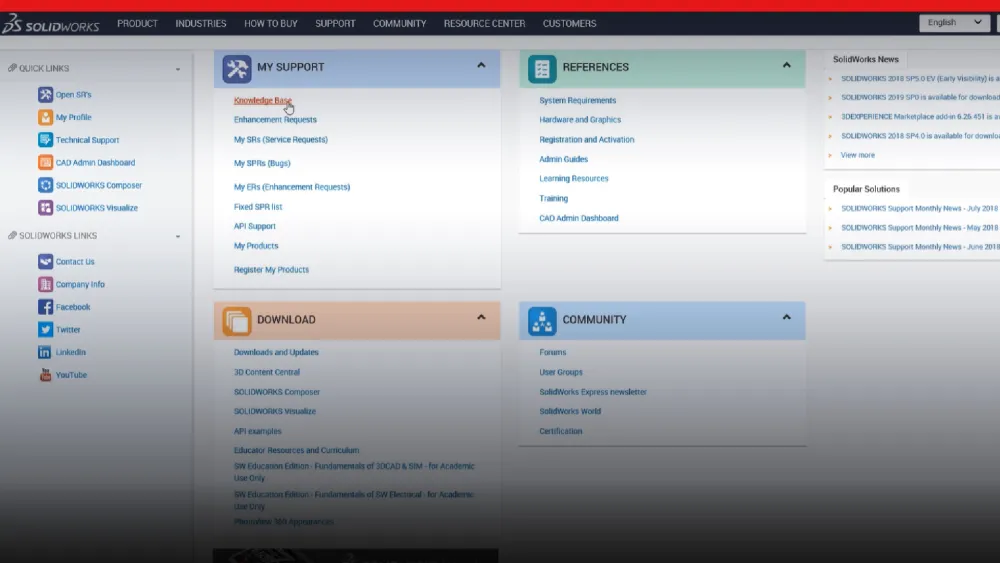Screen dimensions: 1000x563
Task: Open the Support menu
Action: pos(335,24)
